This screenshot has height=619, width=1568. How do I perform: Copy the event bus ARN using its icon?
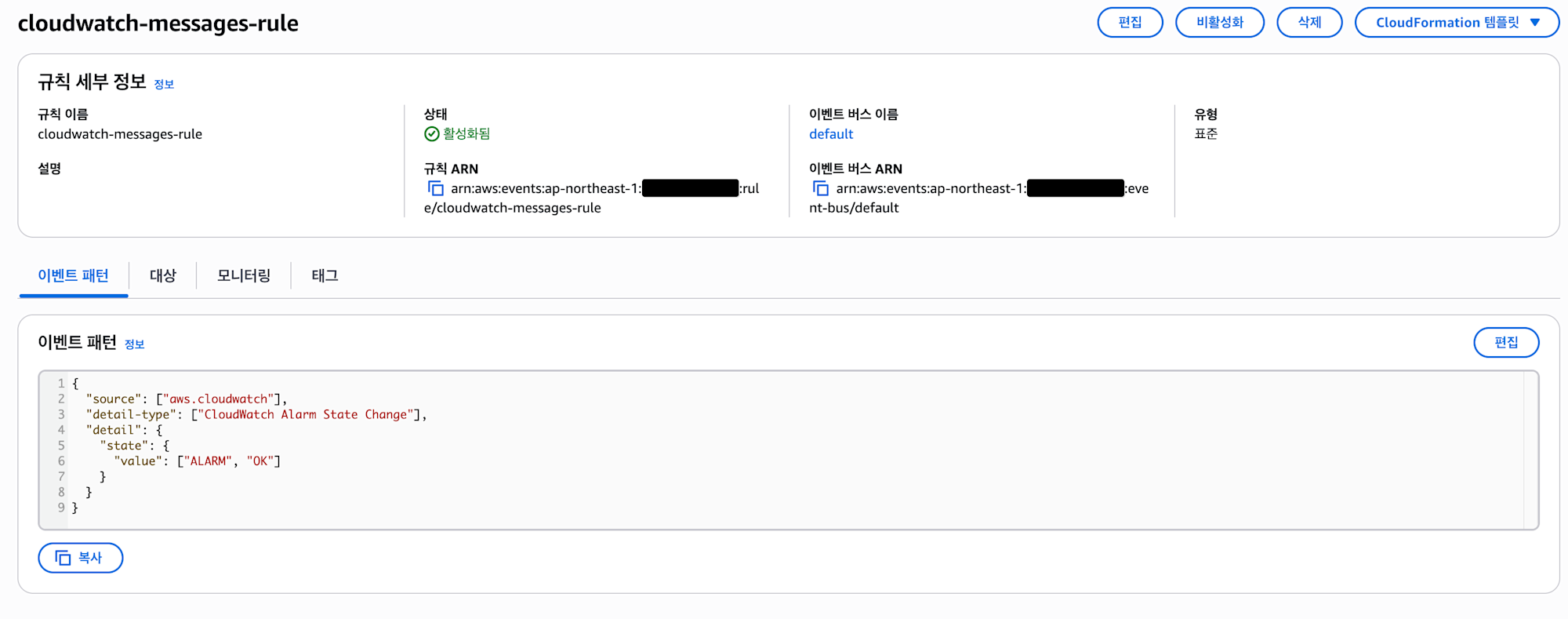point(820,188)
